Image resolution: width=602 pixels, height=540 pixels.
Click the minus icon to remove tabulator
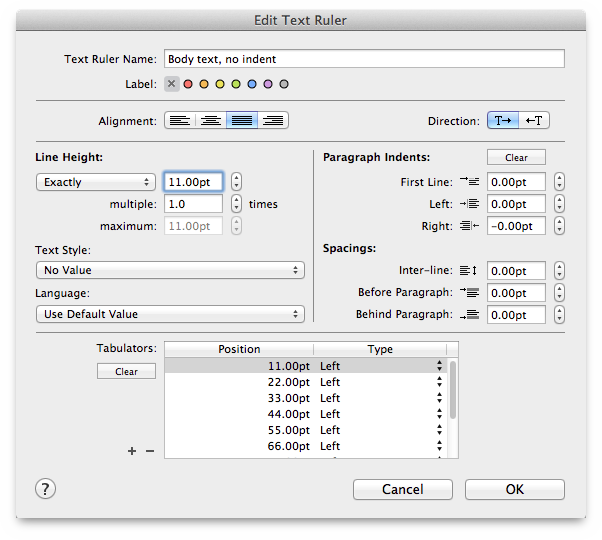150,451
